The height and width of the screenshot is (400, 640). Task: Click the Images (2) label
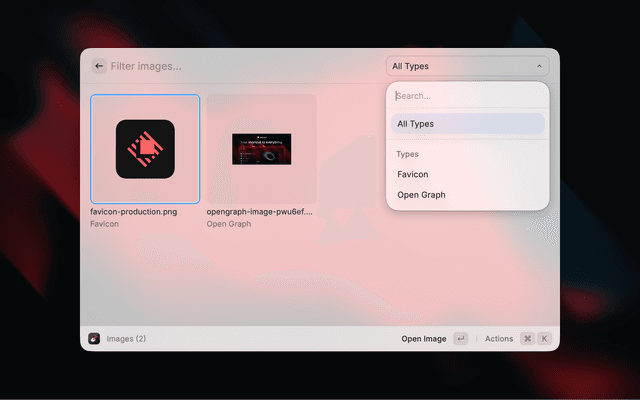point(126,339)
